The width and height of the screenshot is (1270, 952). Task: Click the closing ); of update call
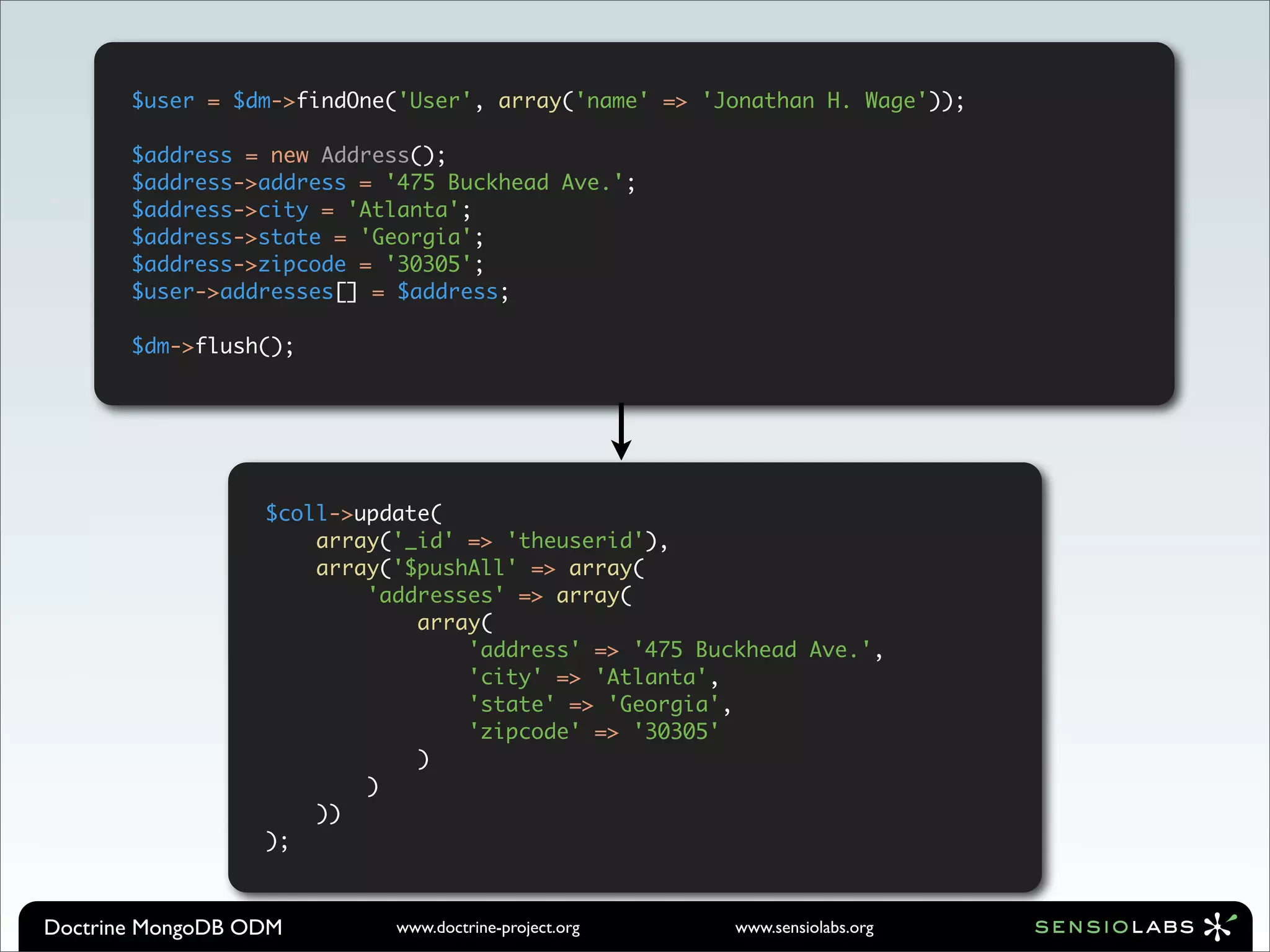pyautogui.click(x=277, y=840)
